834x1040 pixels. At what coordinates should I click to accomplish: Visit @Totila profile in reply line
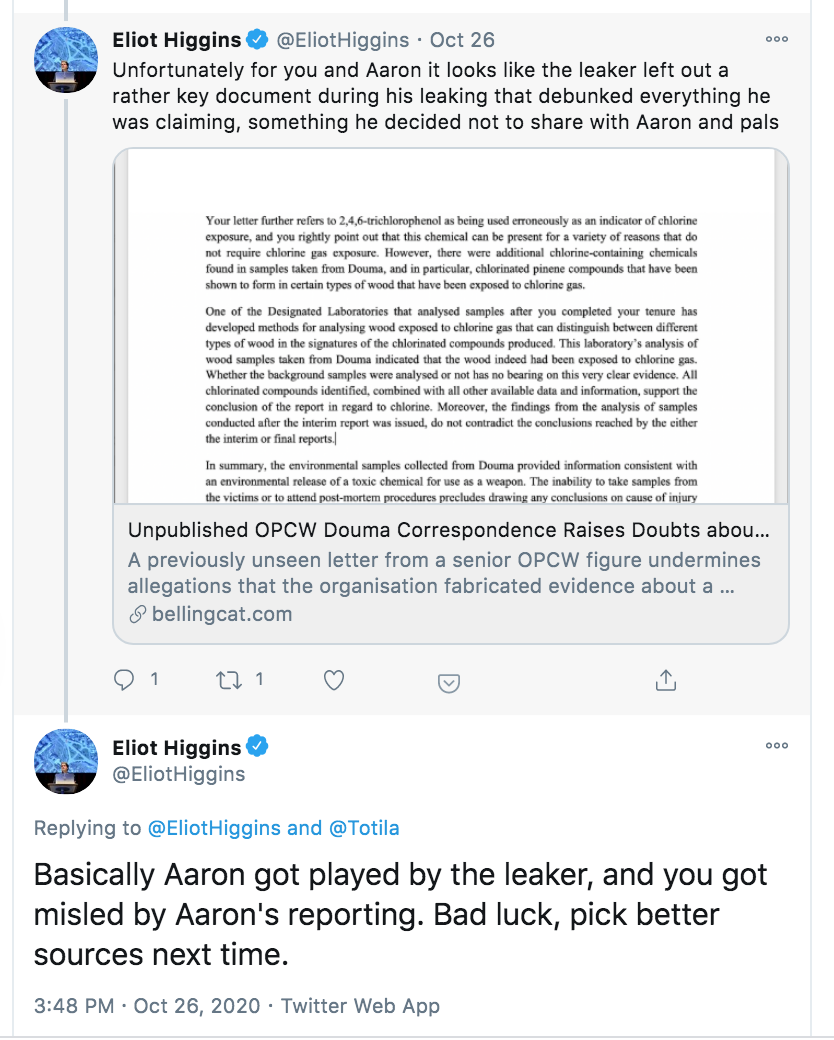click(366, 828)
